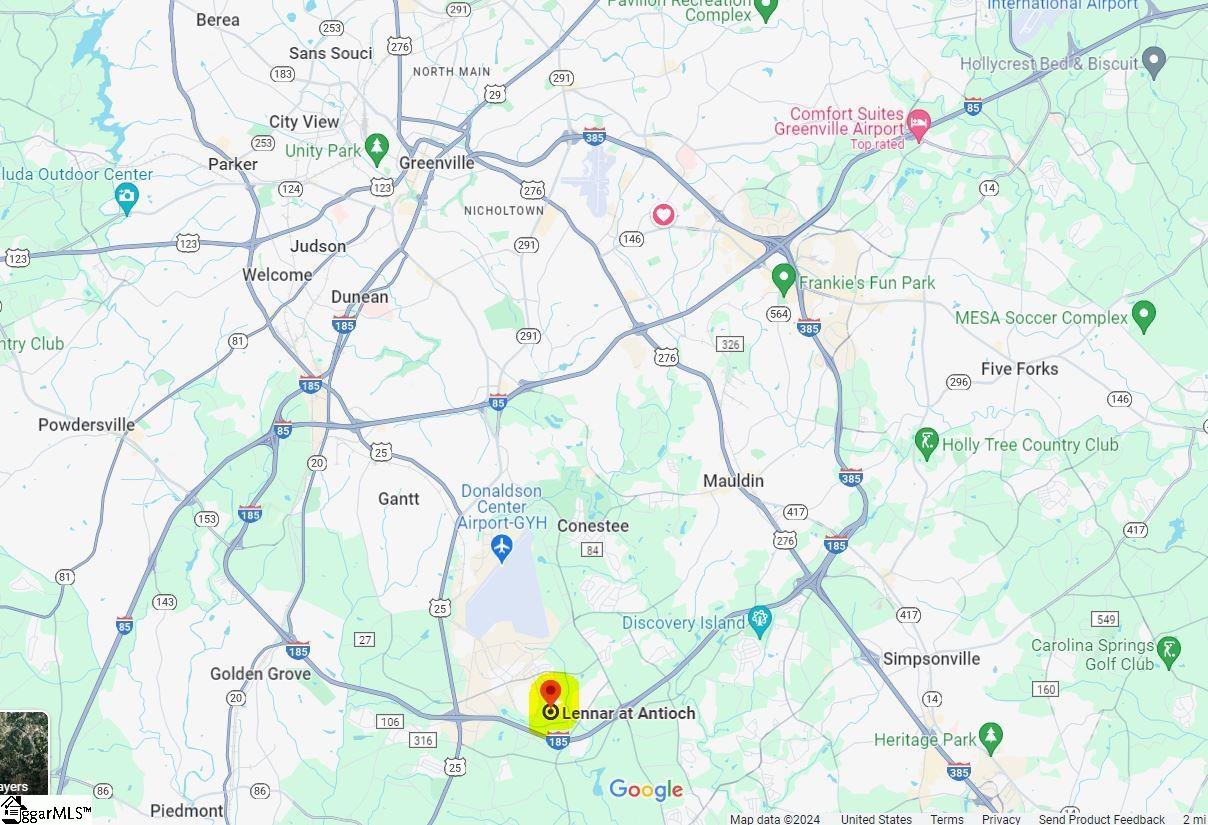Click the Google logo on map
The image size is (1208, 825).
click(646, 790)
